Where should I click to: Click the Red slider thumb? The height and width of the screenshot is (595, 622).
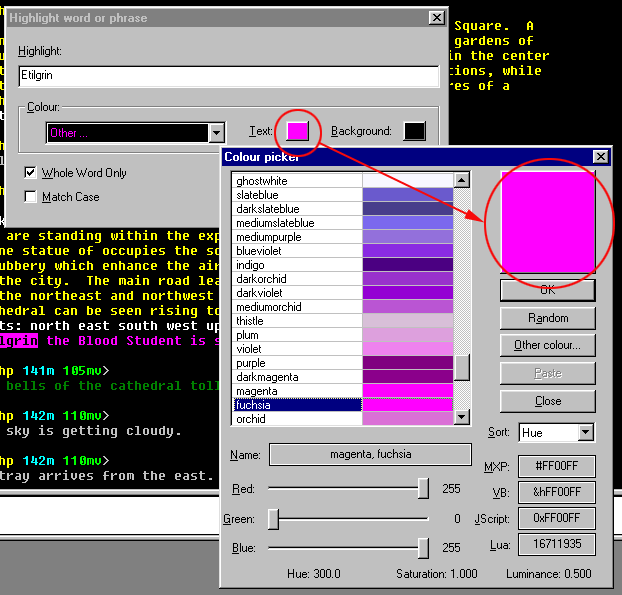pos(423,488)
